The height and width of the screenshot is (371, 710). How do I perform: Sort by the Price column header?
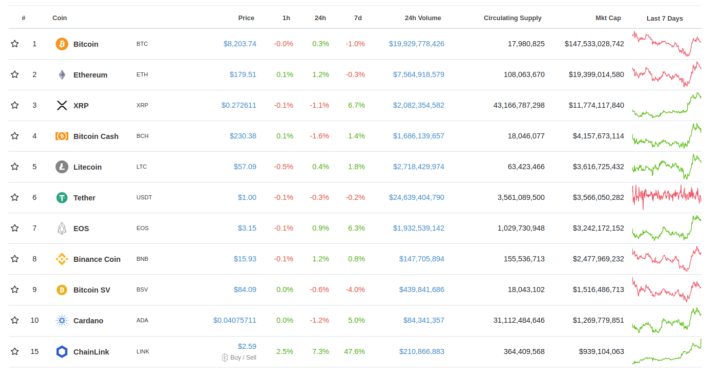(246, 18)
